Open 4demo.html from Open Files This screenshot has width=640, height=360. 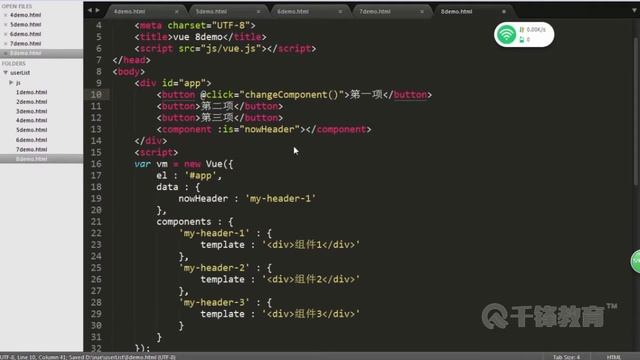point(25,15)
